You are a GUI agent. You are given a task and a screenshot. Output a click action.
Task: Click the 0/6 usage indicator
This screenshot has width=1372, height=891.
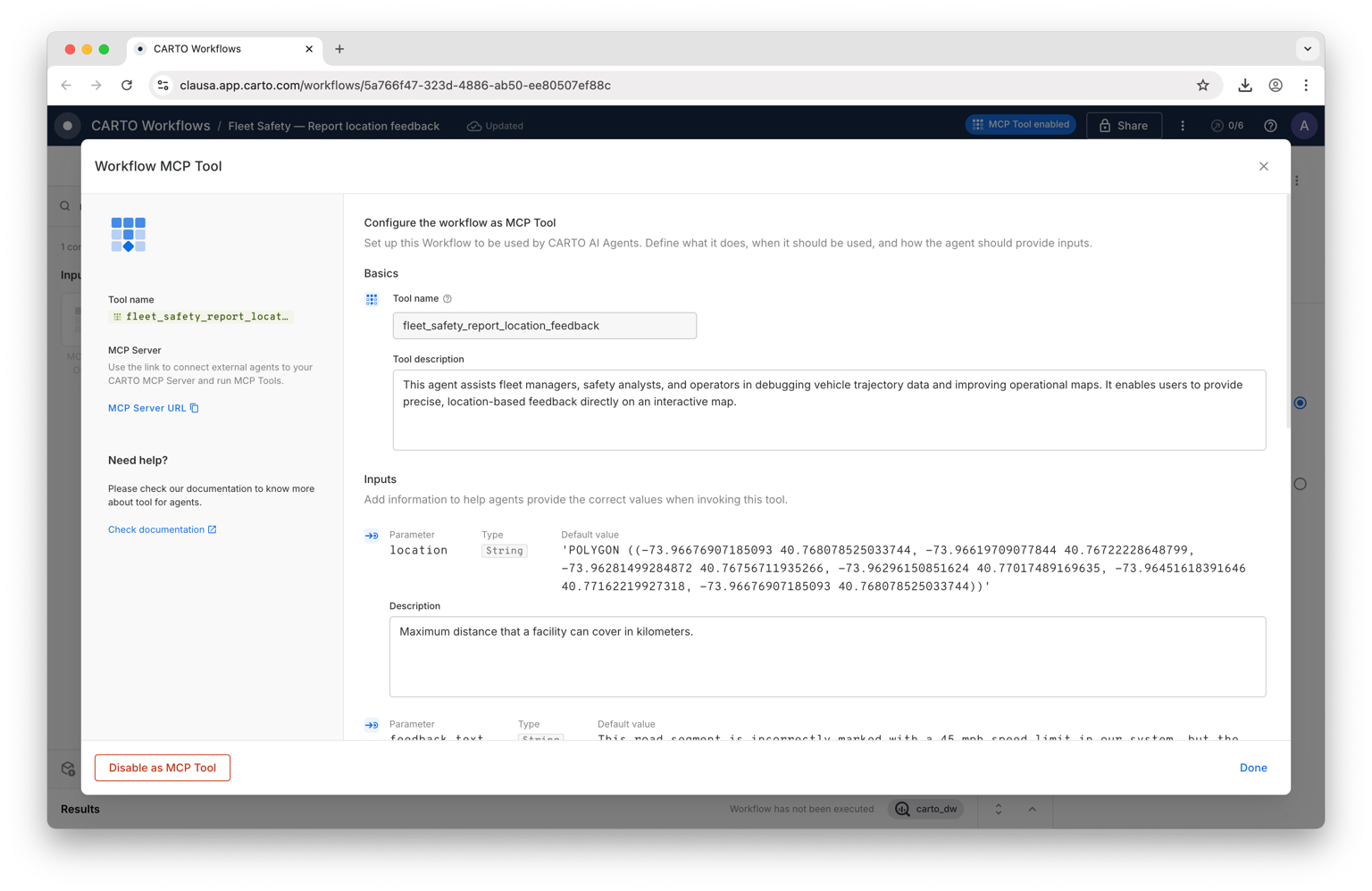[x=1227, y=126]
